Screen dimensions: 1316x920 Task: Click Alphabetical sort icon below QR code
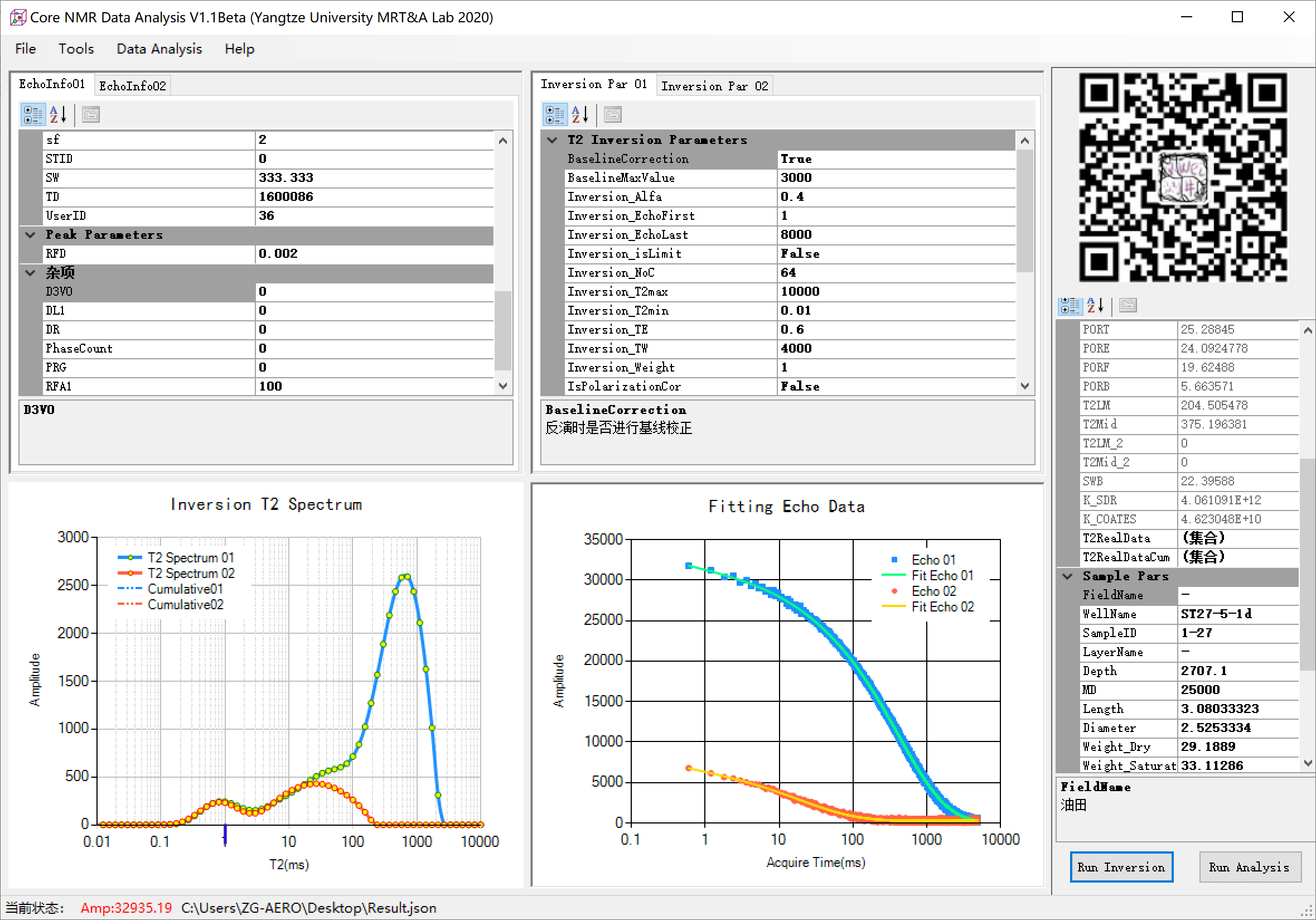pyautogui.click(x=1095, y=306)
